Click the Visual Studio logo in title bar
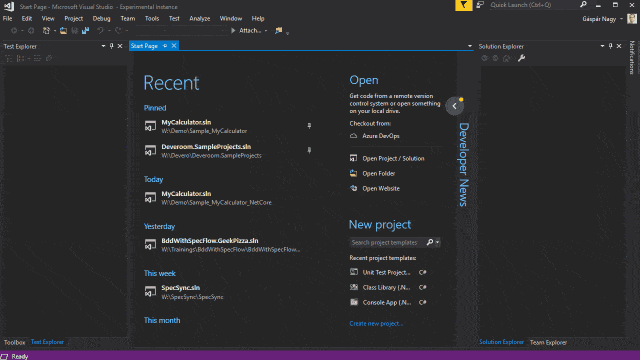Viewport: 640px width, 360px height. coord(9,6)
